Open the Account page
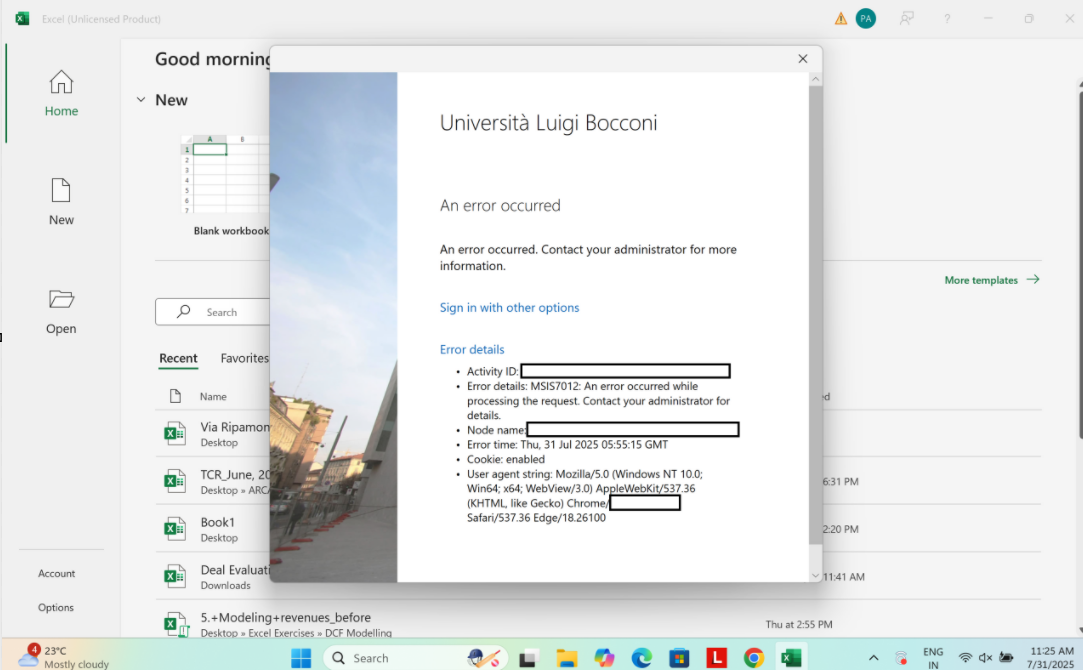 57,573
